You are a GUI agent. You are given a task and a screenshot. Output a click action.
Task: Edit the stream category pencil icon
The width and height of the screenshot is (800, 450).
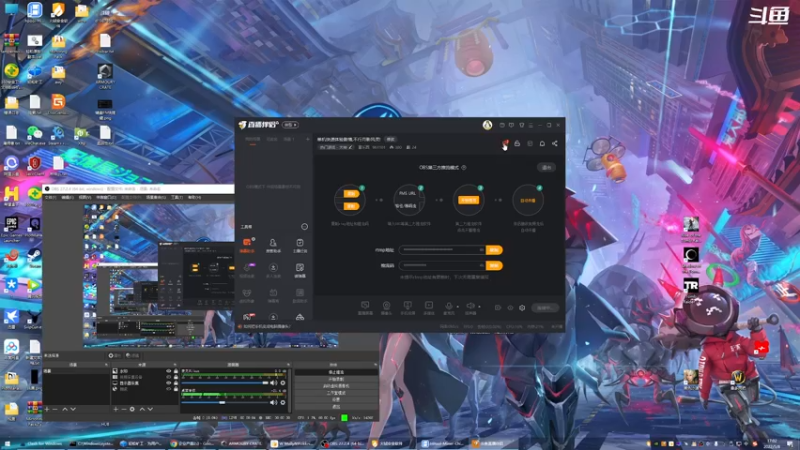point(350,147)
